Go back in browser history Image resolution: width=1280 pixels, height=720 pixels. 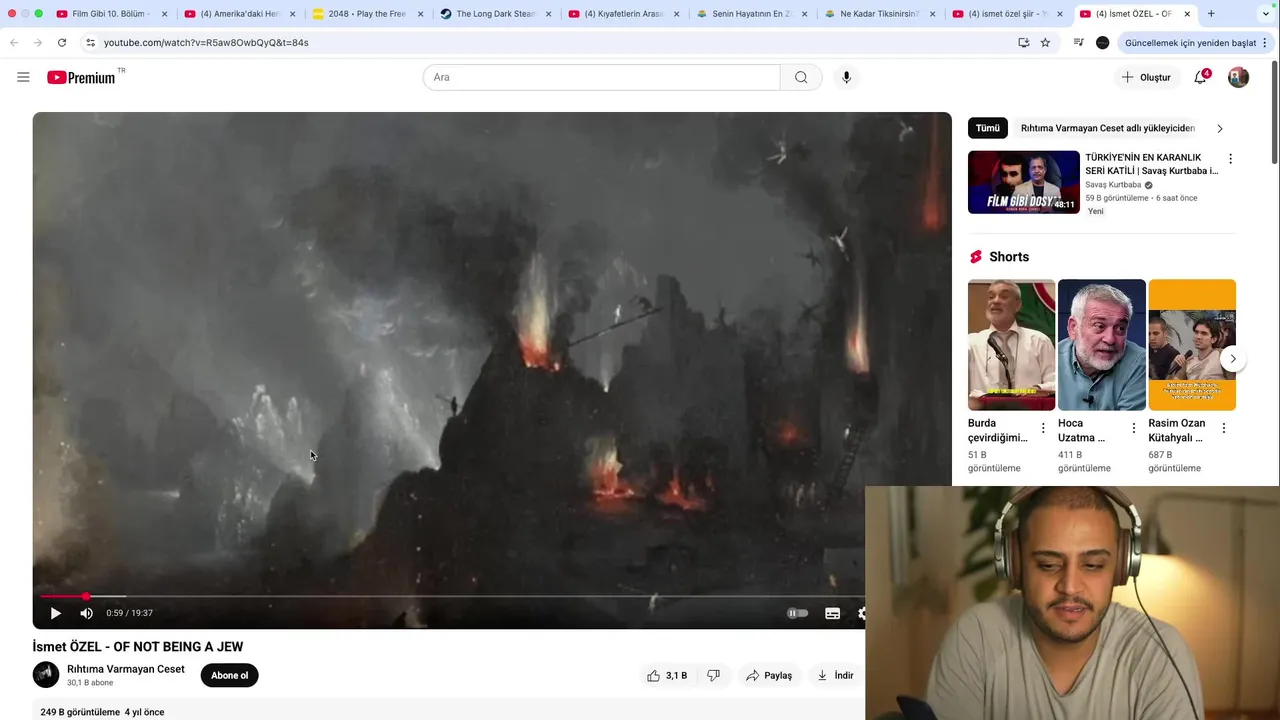pos(14,43)
